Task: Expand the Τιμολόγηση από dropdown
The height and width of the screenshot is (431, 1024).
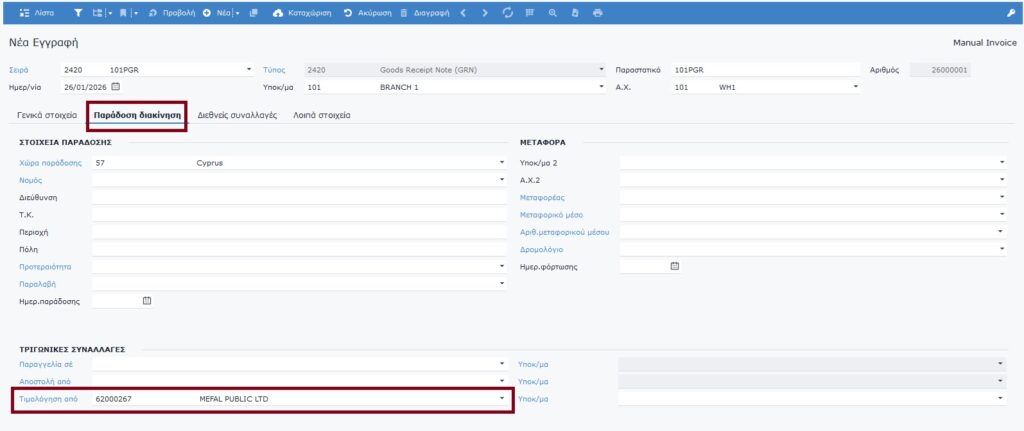Action: click(502, 399)
